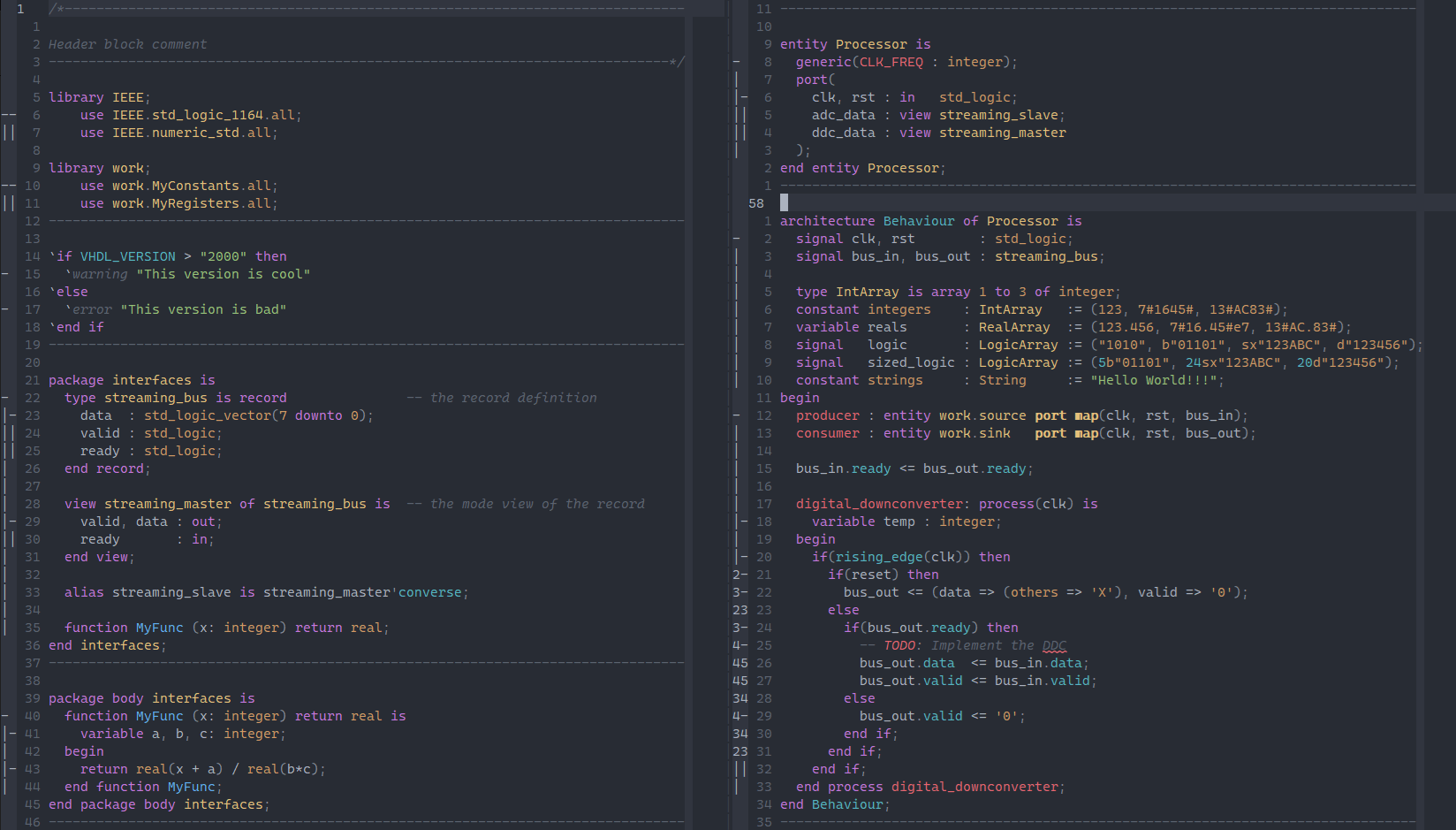1456x830 pixels.
Task: Collapse fold at 'This version is bad' error line
Action: 5,309
